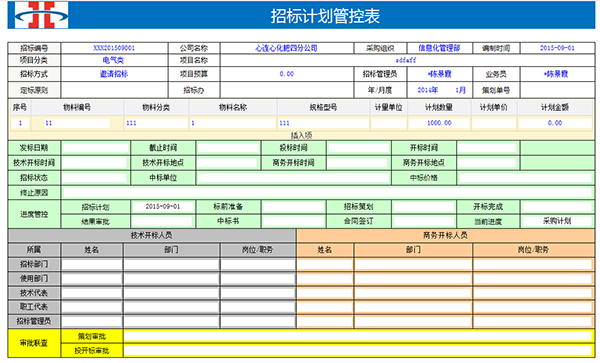Click the 策划审批 yellow input field
The height and width of the screenshot is (363, 600).
coord(358,336)
